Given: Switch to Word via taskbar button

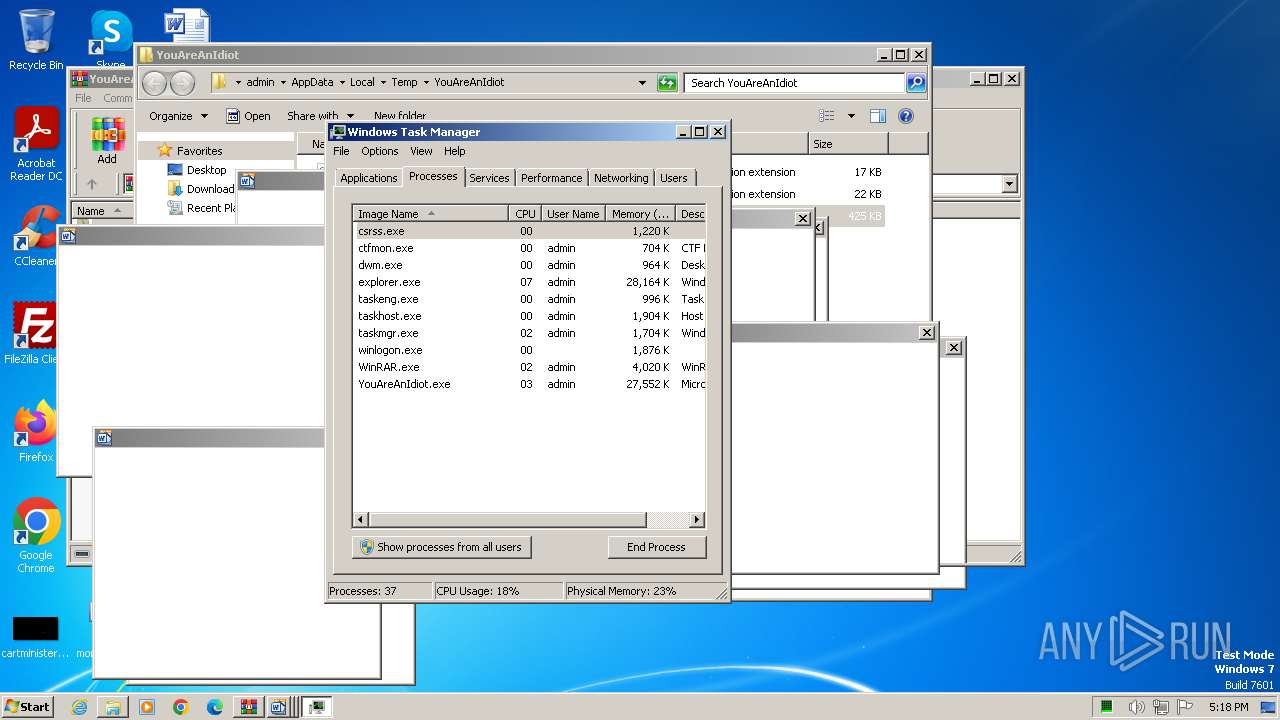Looking at the screenshot, I should (282, 707).
